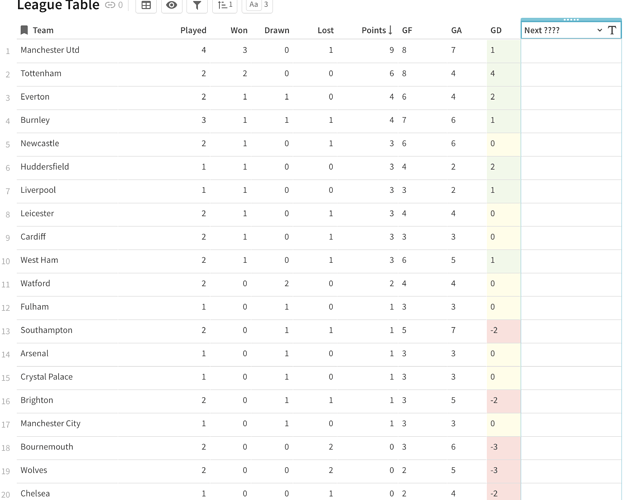Click the descending sort arrow on Points
Image resolution: width=625 pixels, height=500 pixels.
390,30
